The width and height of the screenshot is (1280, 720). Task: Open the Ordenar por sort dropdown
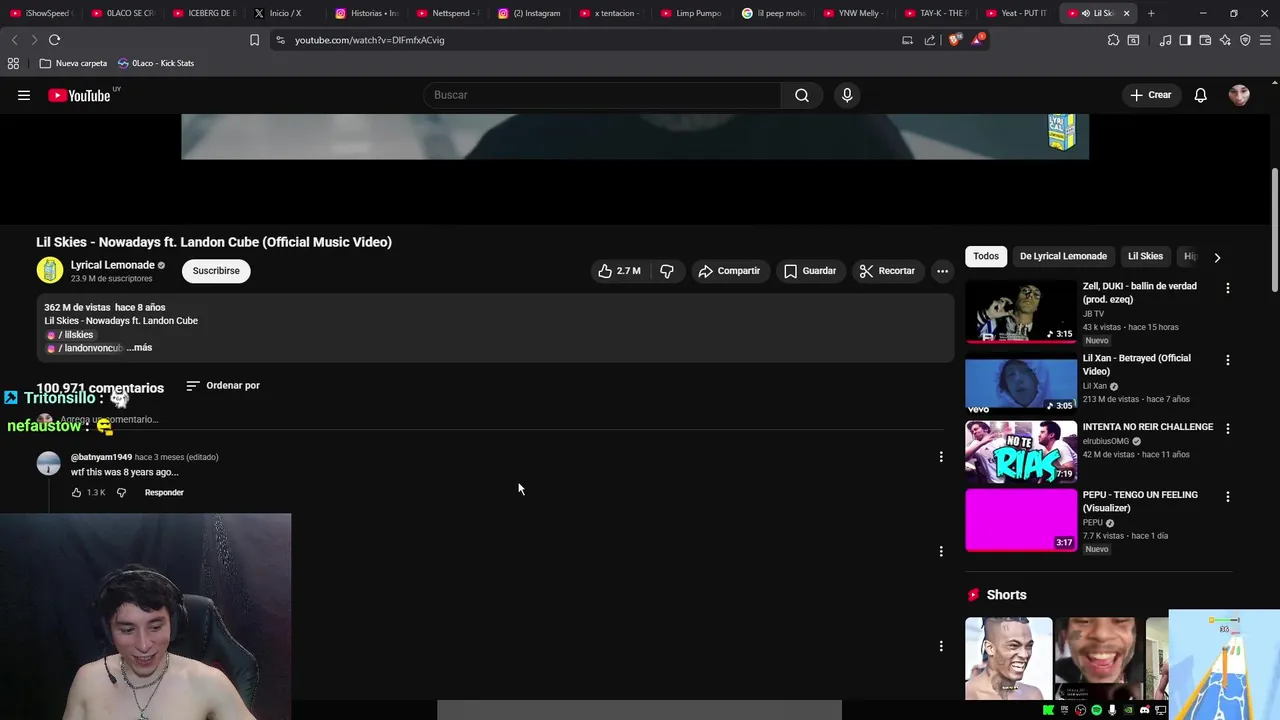tap(223, 385)
